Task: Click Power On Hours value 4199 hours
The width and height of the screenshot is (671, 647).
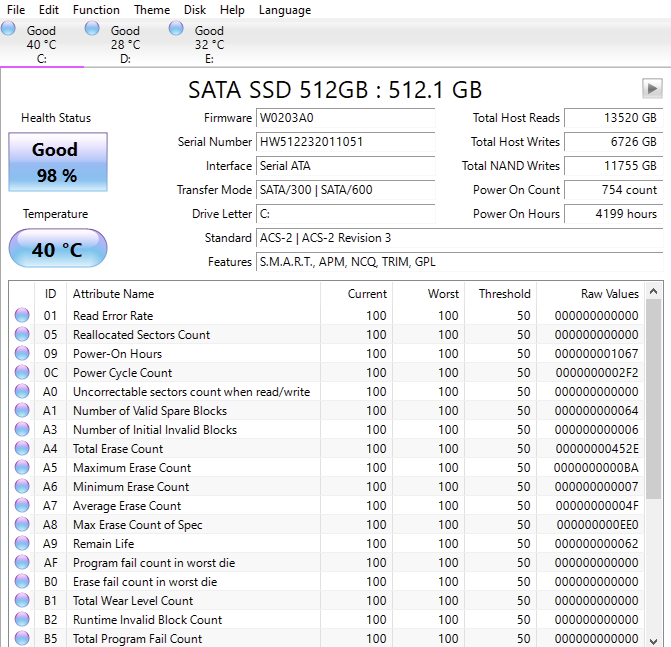Action: point(613,214)
